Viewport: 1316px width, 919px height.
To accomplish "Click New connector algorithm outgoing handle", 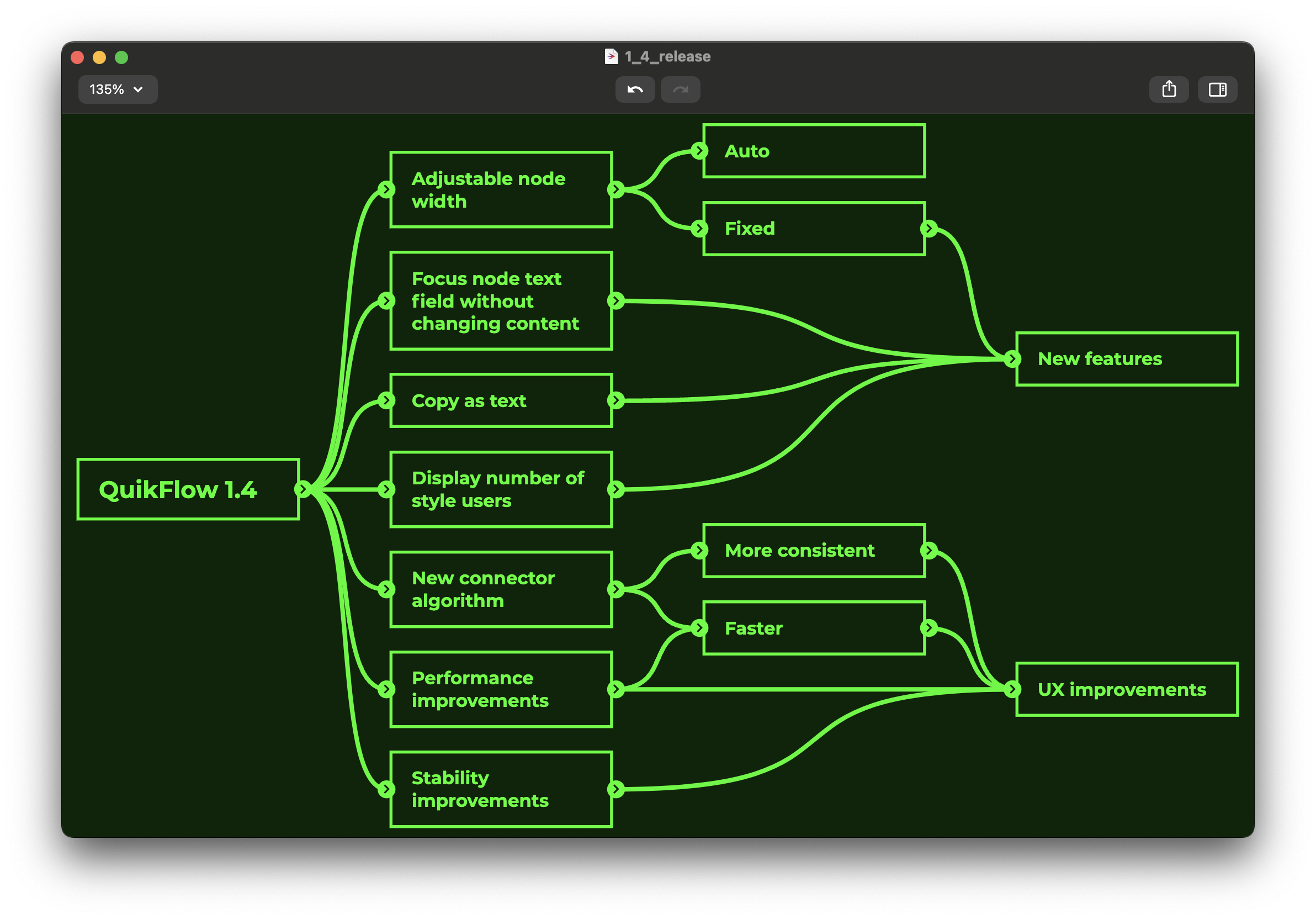I will (615, 589).
